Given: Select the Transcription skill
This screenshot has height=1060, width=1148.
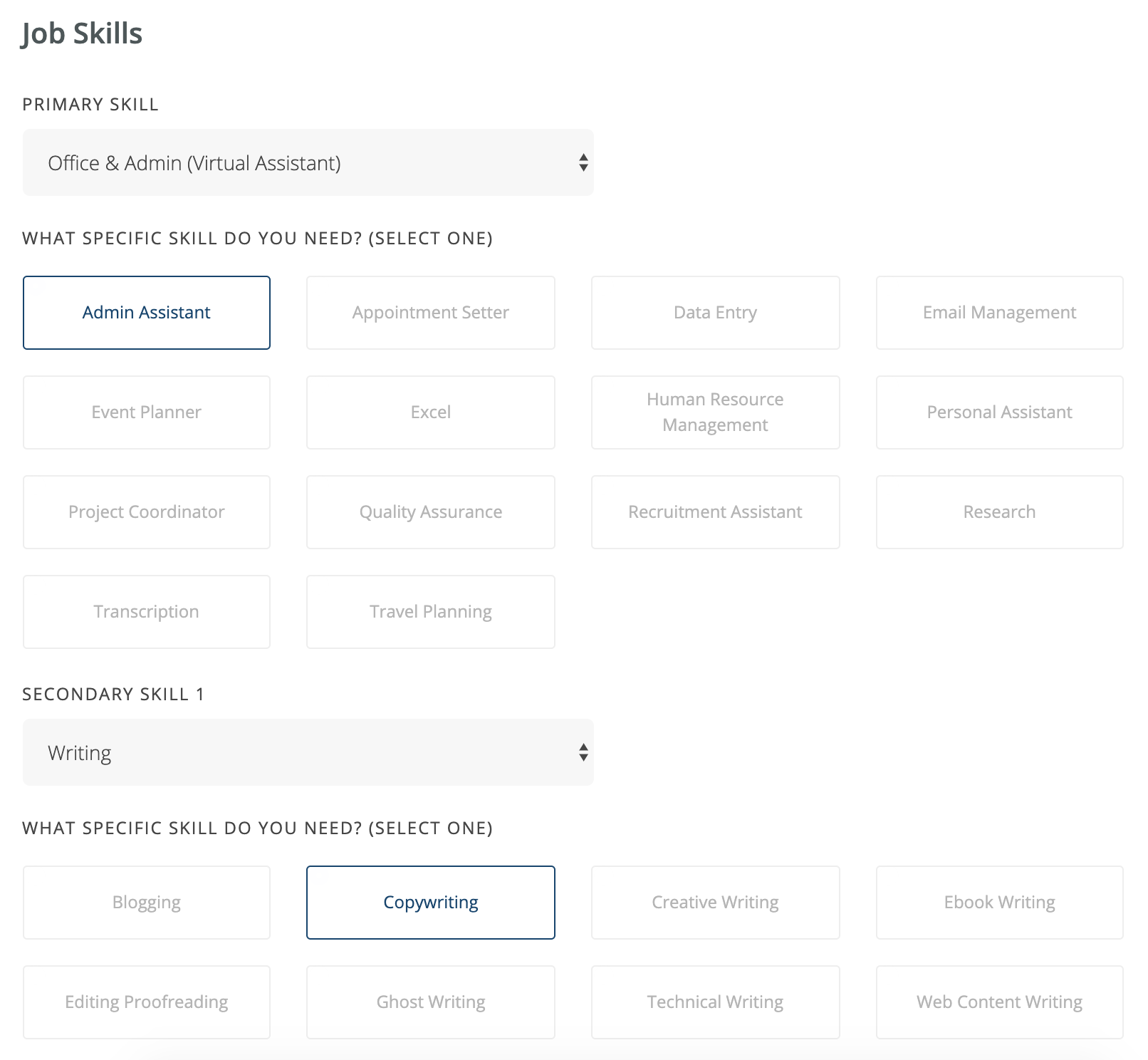Looking at the screenshot, I should [147, 612].
